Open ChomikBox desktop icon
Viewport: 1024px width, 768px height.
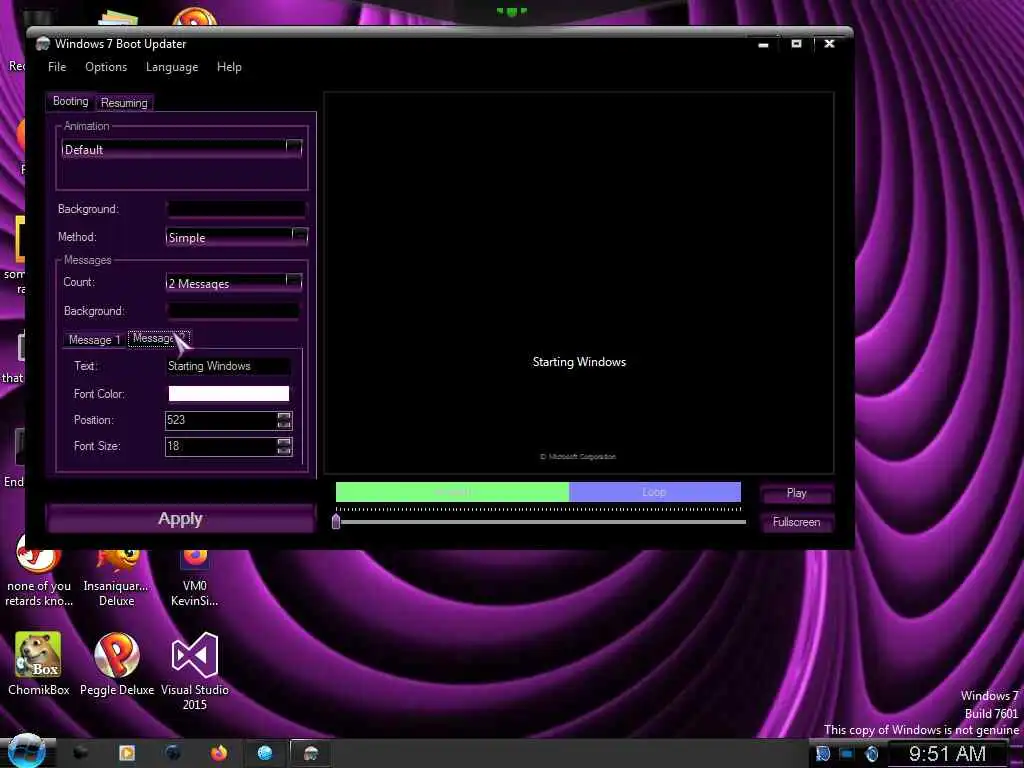click(x=39, y=664)
